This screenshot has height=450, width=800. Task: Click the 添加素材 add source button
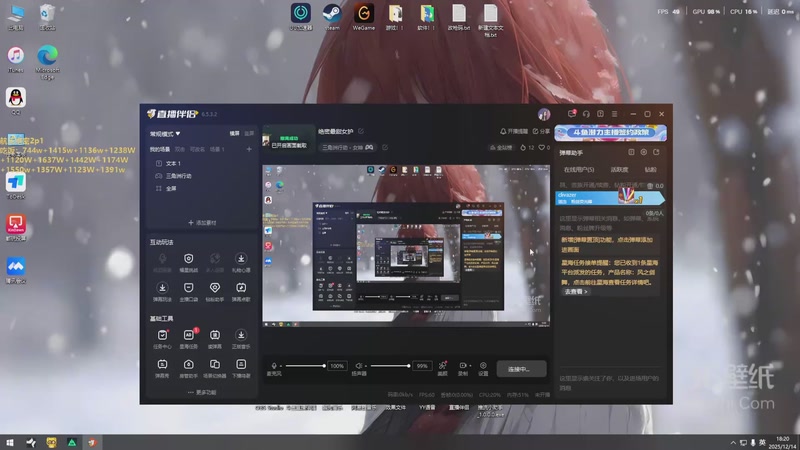coord(202,222)
